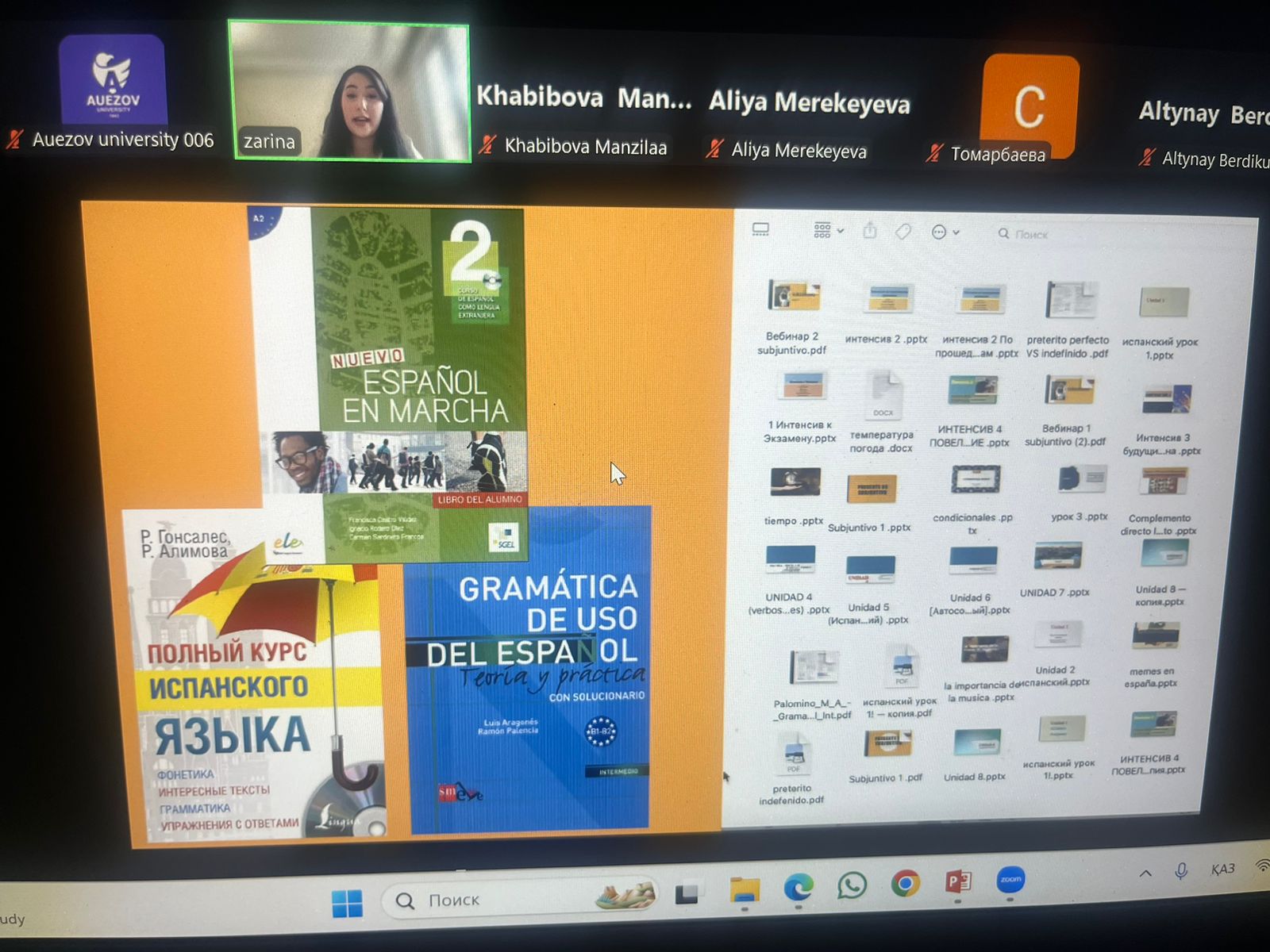This screenshot has width=1270, height=952.
Task: Click the file name 'Unidad 6 [Автосо...ый].pptx'
Action: (970, 604)
